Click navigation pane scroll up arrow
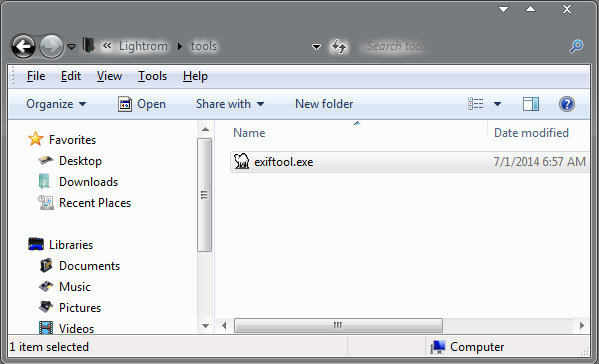 pos(205,129)
